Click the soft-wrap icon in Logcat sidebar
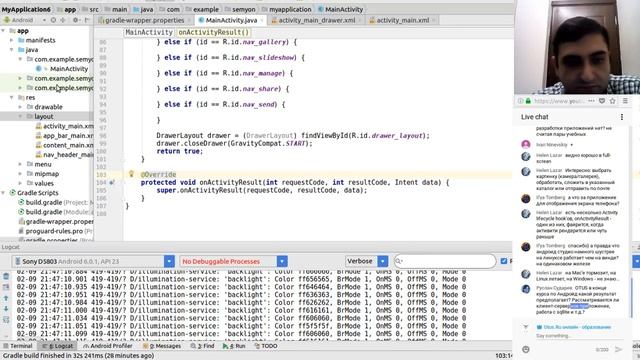The width and height of the screenshot is (640, 360). point(6,320)
